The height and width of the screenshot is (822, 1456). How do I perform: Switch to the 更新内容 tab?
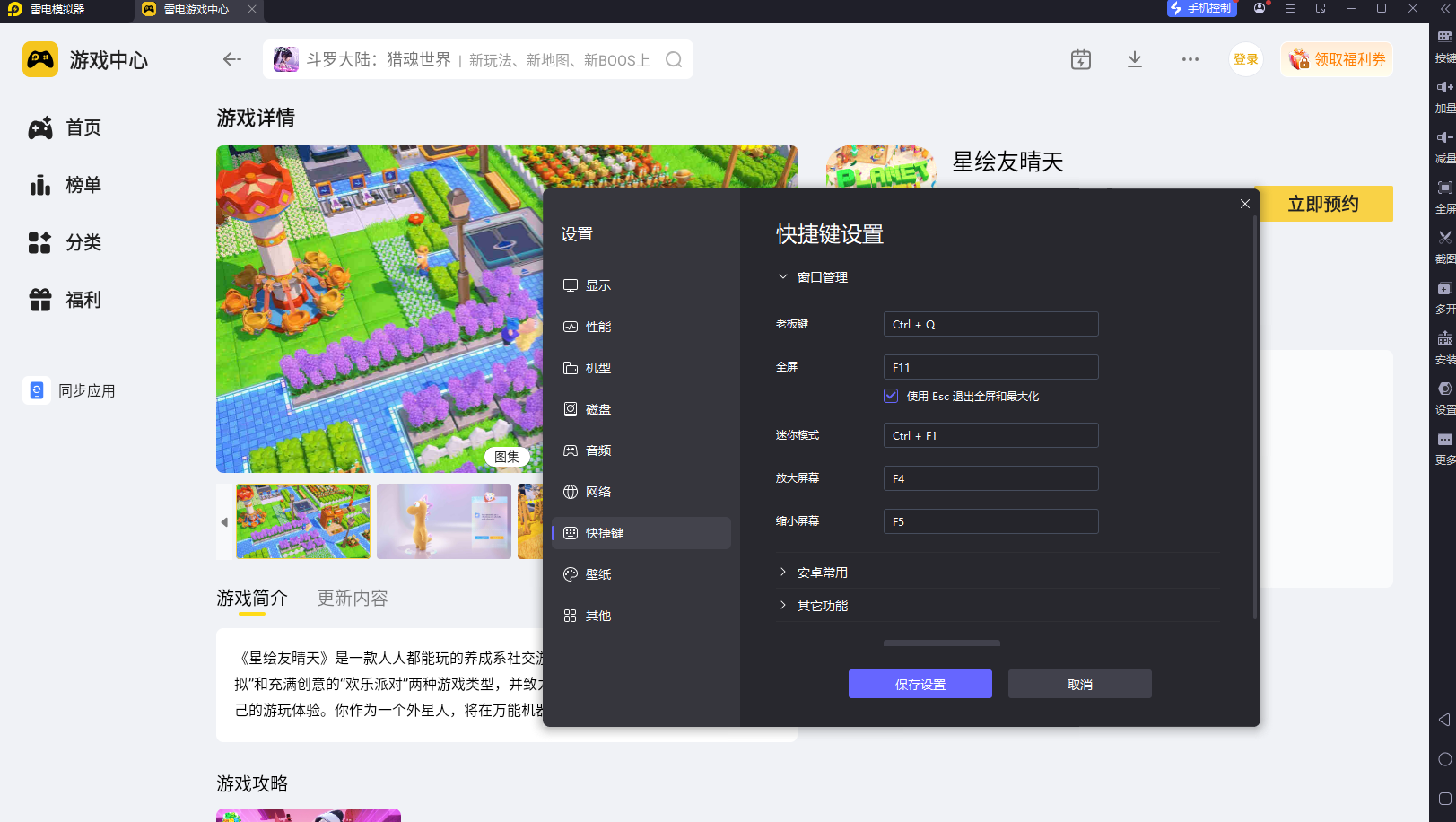click(352, 598)
